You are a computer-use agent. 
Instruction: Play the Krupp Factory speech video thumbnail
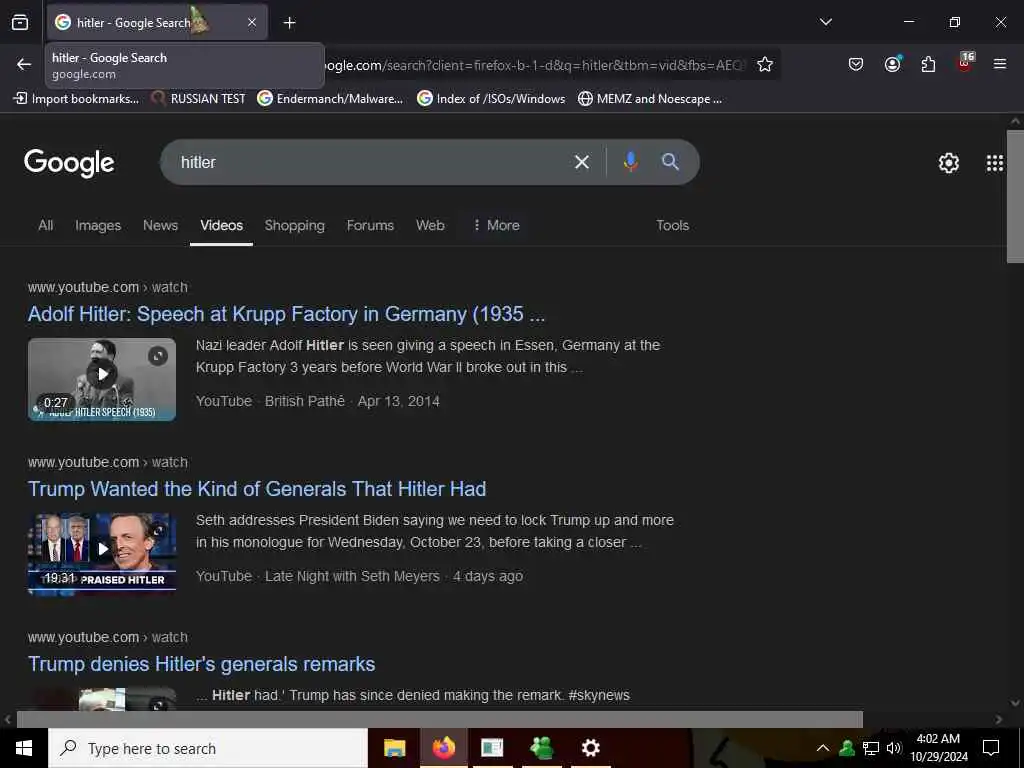click(x=102, y=379)
